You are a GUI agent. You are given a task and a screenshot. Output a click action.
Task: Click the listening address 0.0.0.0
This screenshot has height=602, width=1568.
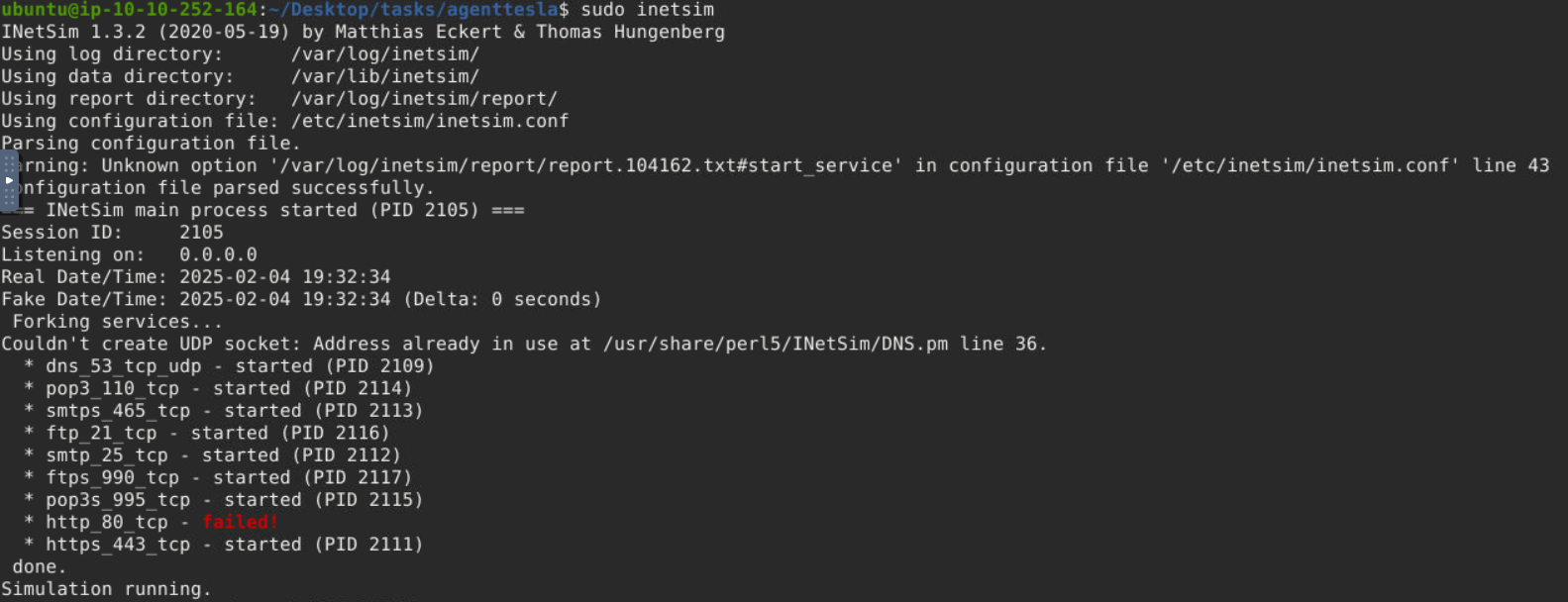(218, 254)
